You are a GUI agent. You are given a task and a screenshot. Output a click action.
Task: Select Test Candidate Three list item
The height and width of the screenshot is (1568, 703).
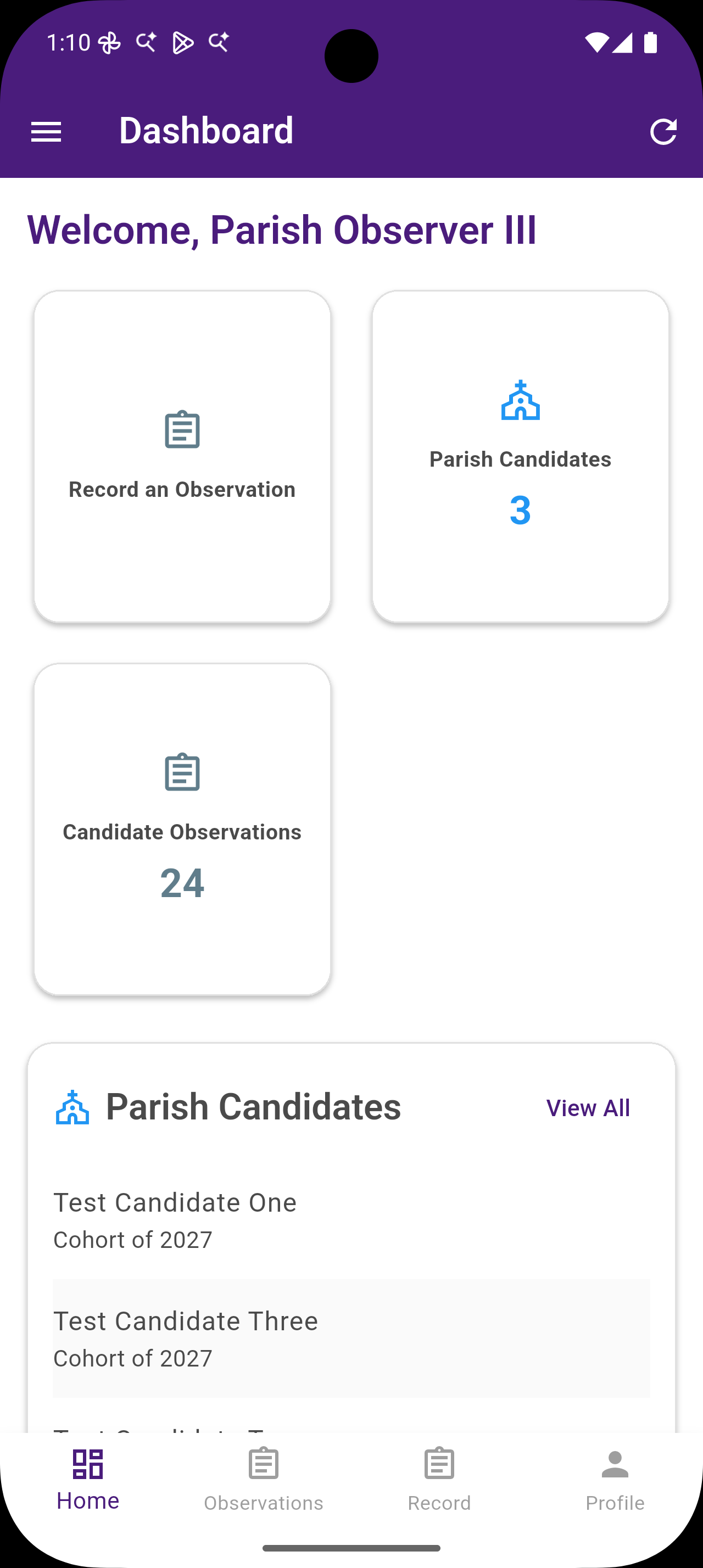(x=351, y=1339)
